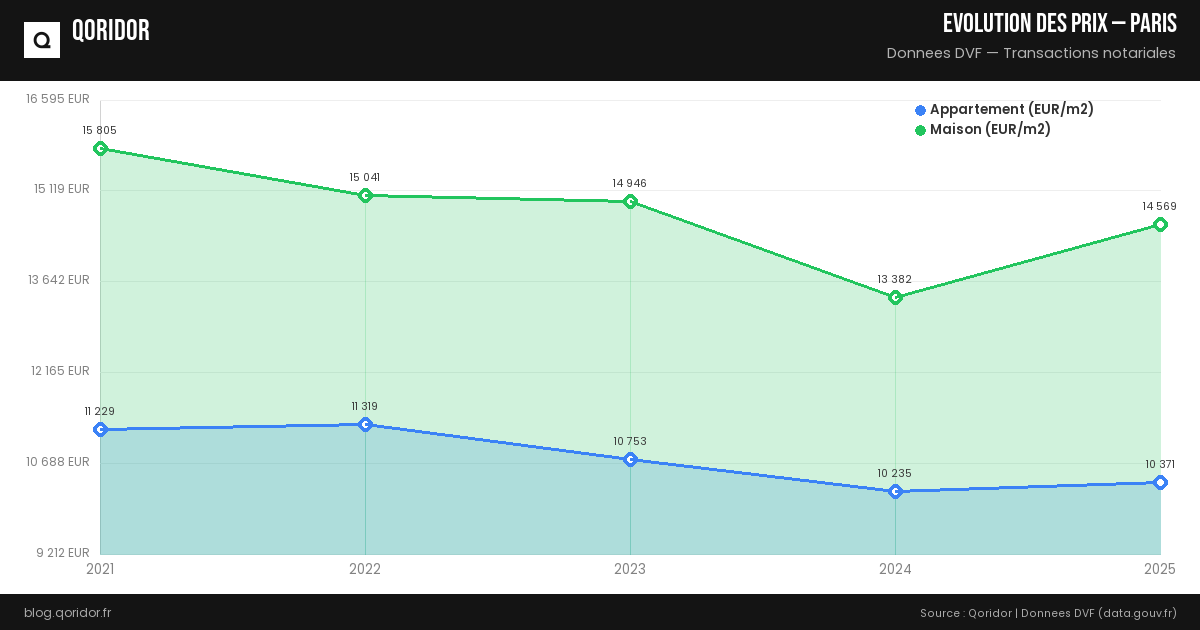This screenshot has width=1200, height=630.
Task: Click the Qoridor logo icon
Action: click(x=42, y=40)
